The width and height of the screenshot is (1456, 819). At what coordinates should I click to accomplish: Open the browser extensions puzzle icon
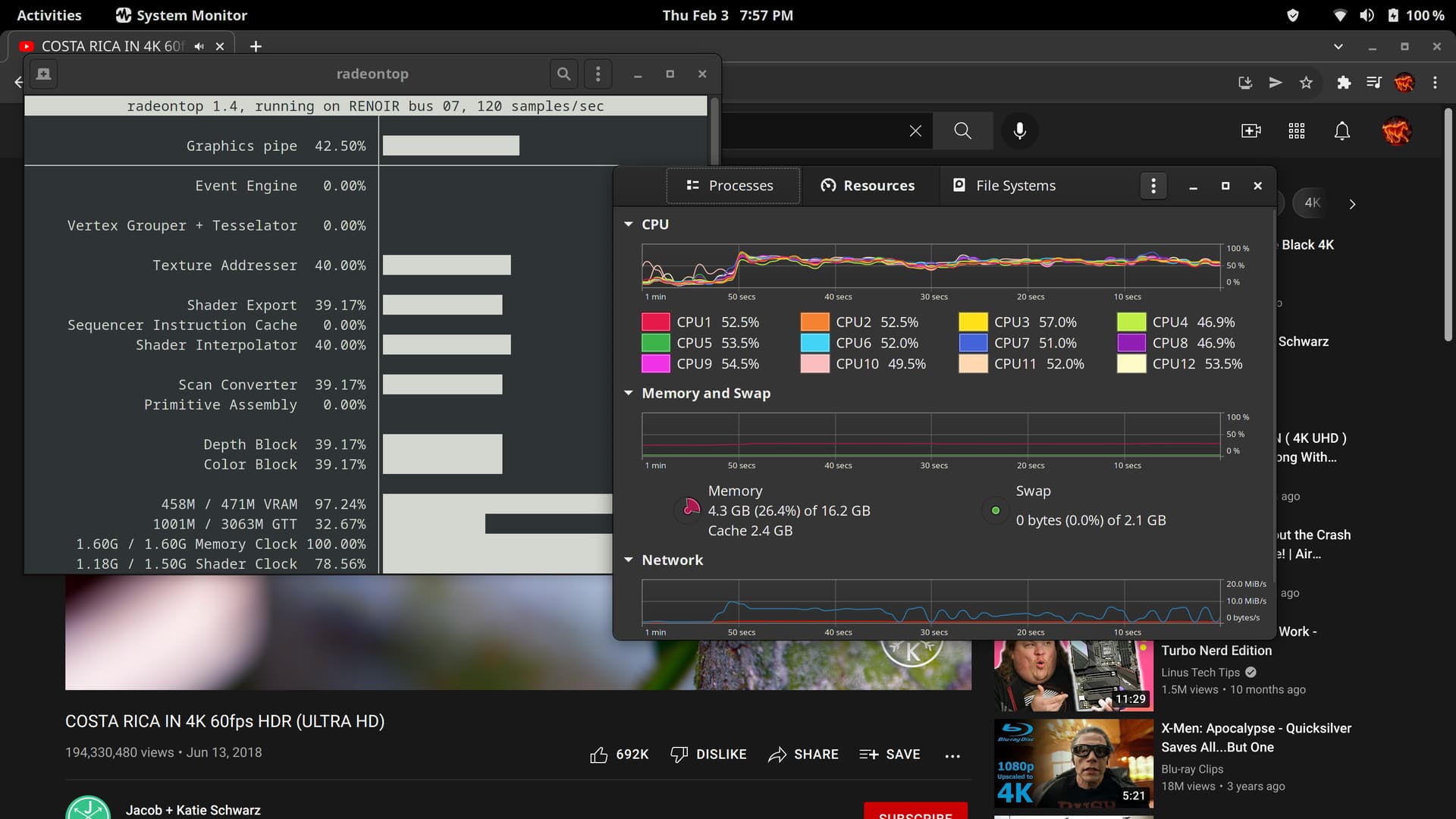1344,83
